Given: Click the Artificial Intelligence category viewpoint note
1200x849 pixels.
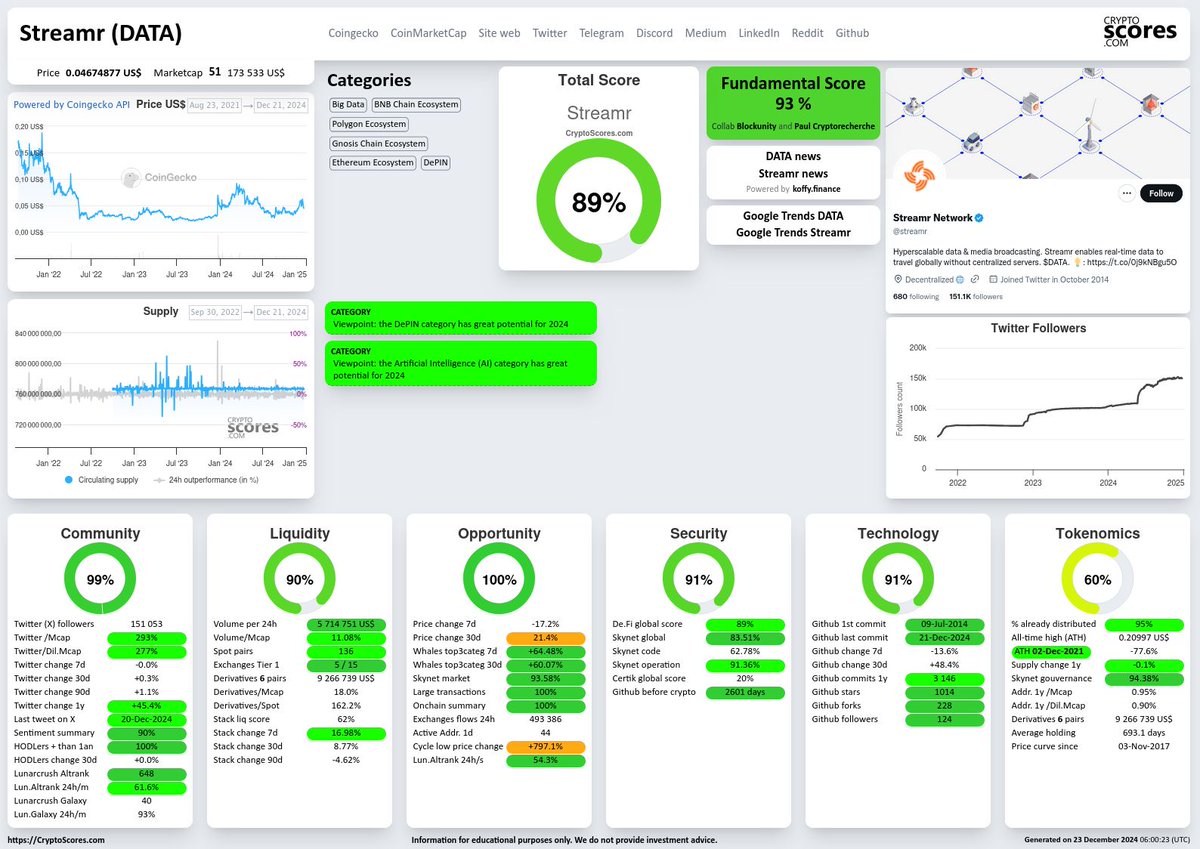Looking at the screenshot, I should 461,363.
